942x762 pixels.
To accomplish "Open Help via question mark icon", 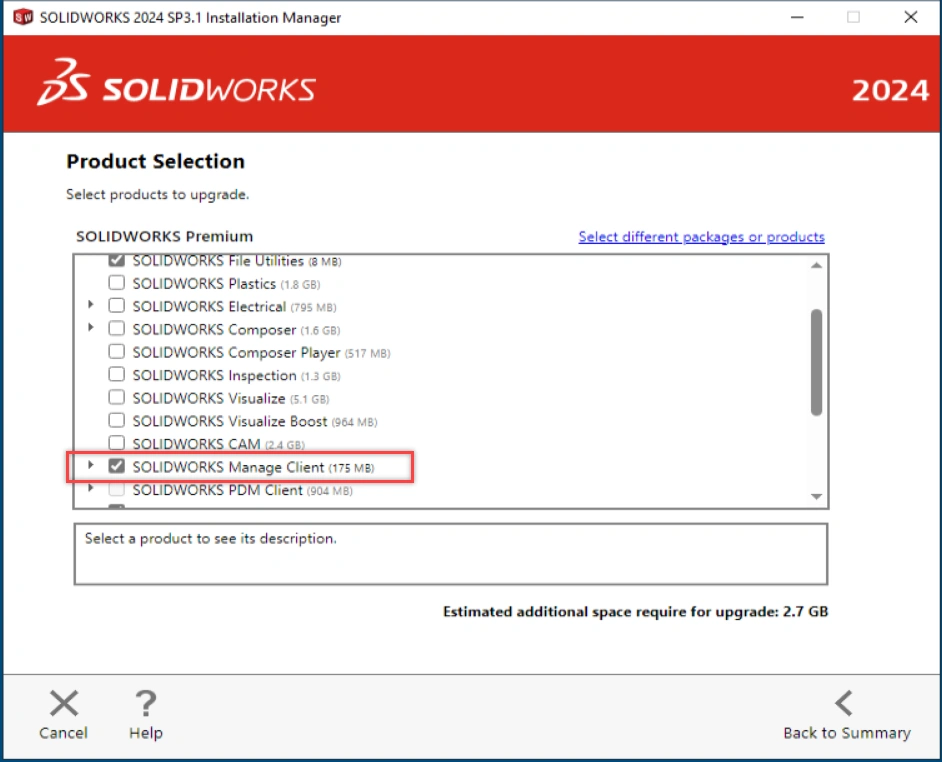I will (145, 703).
